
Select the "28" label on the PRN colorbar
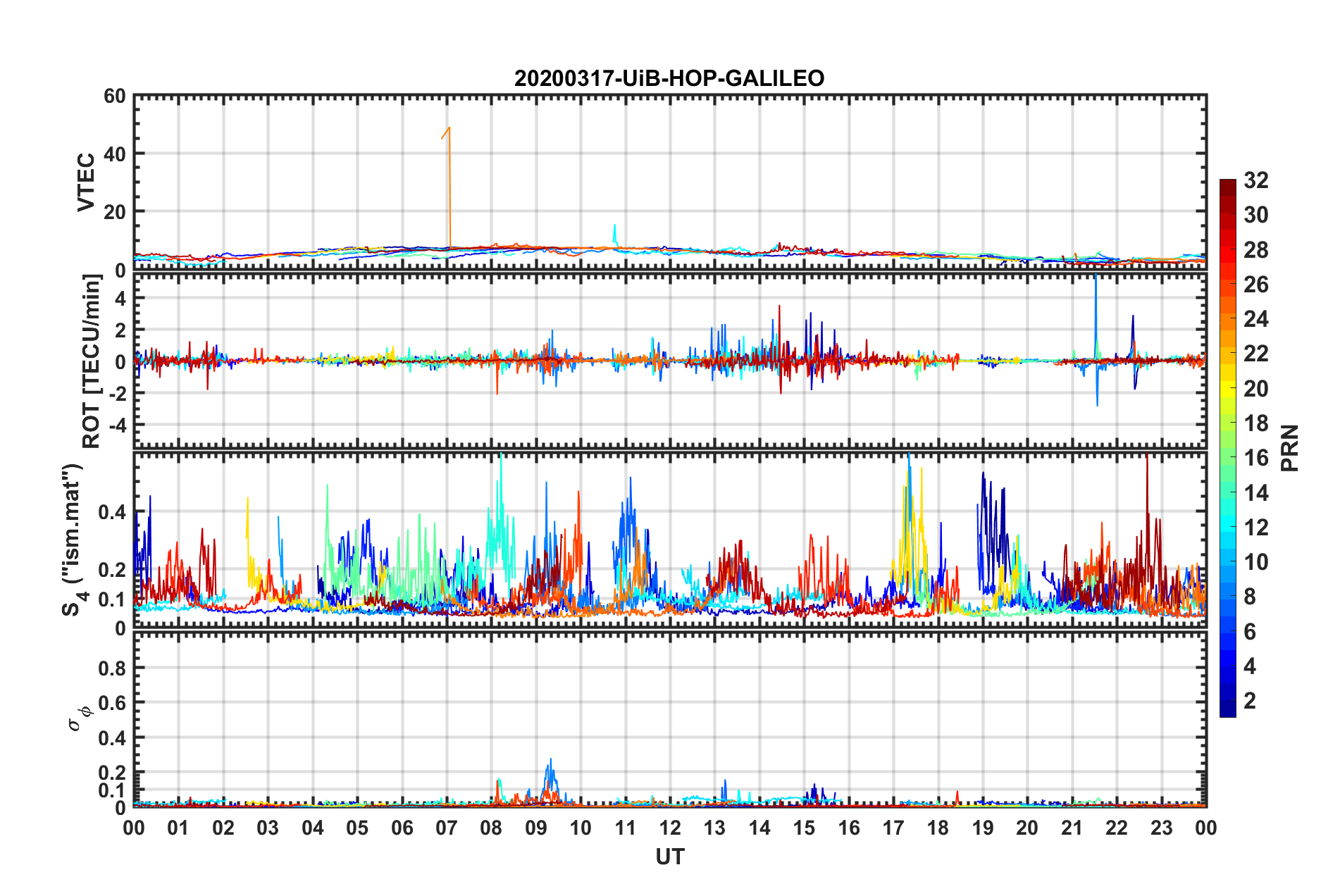(x=1255, y=250)
